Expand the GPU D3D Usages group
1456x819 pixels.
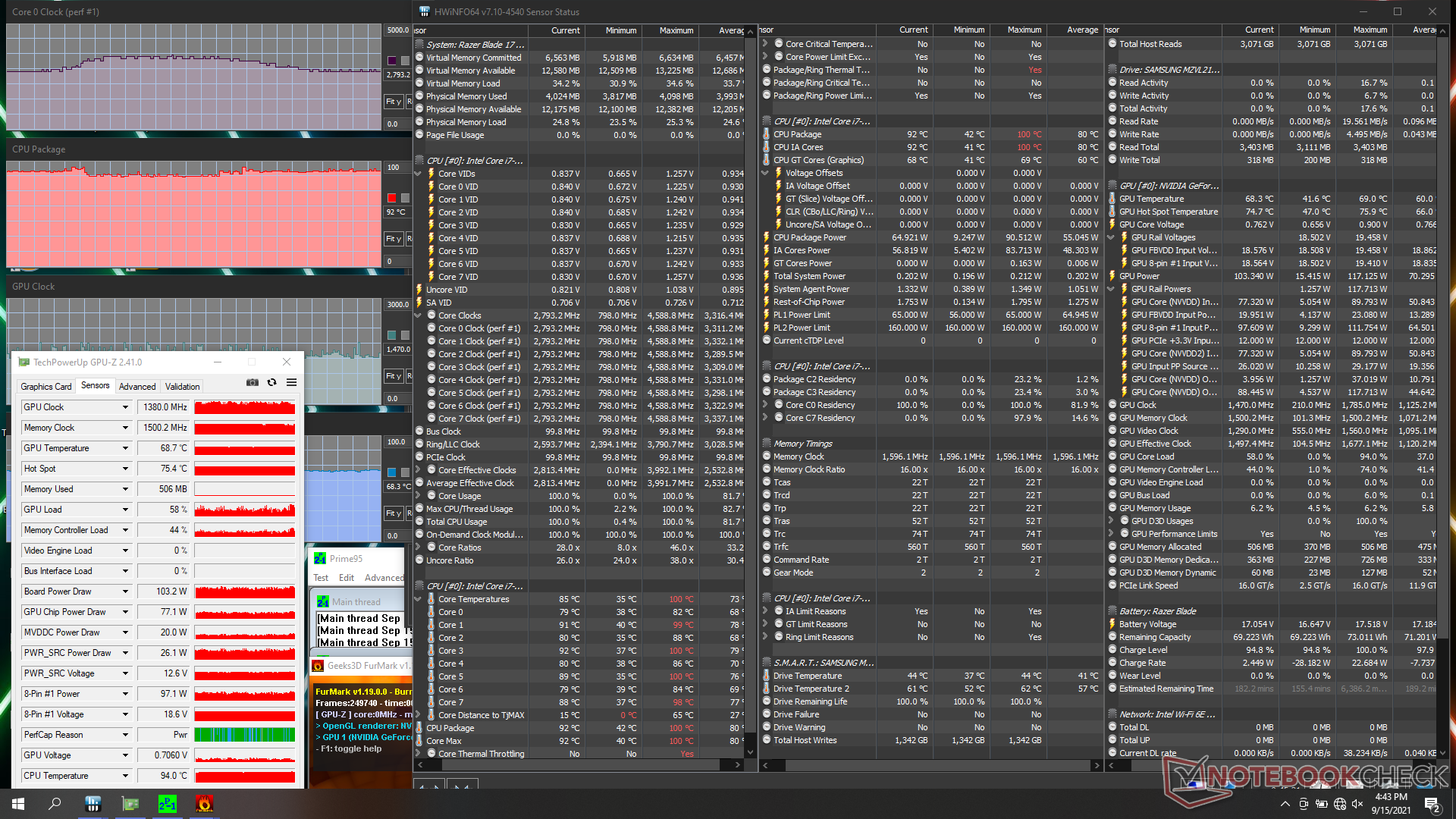pos(1111,521)
